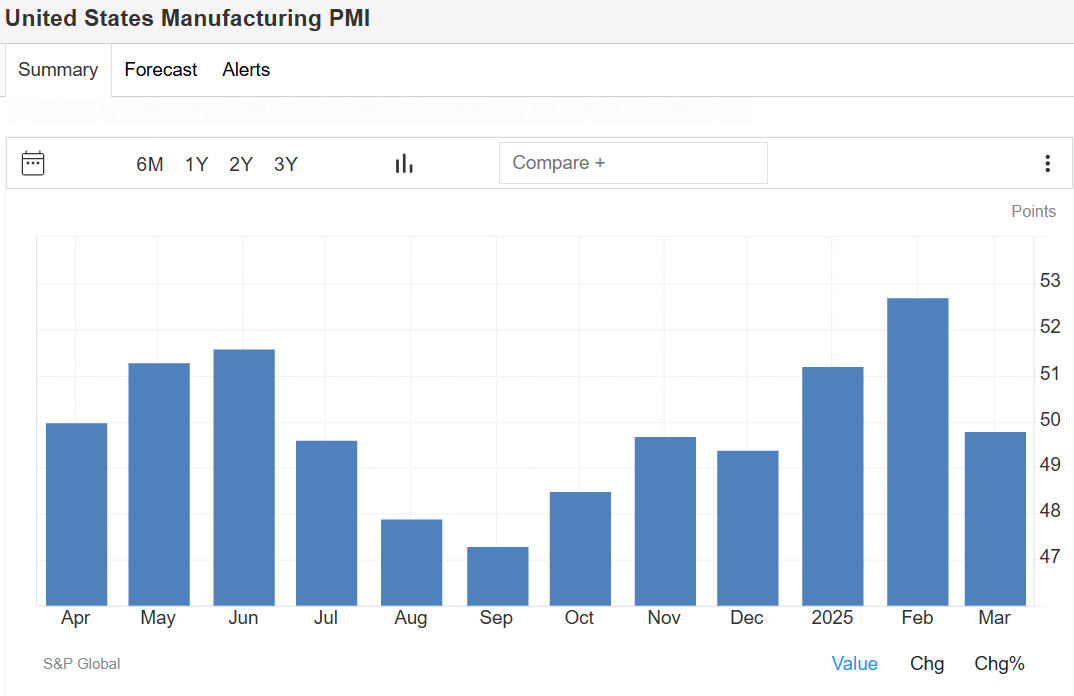Open the three-dot chart options menu

[1047, 163]
